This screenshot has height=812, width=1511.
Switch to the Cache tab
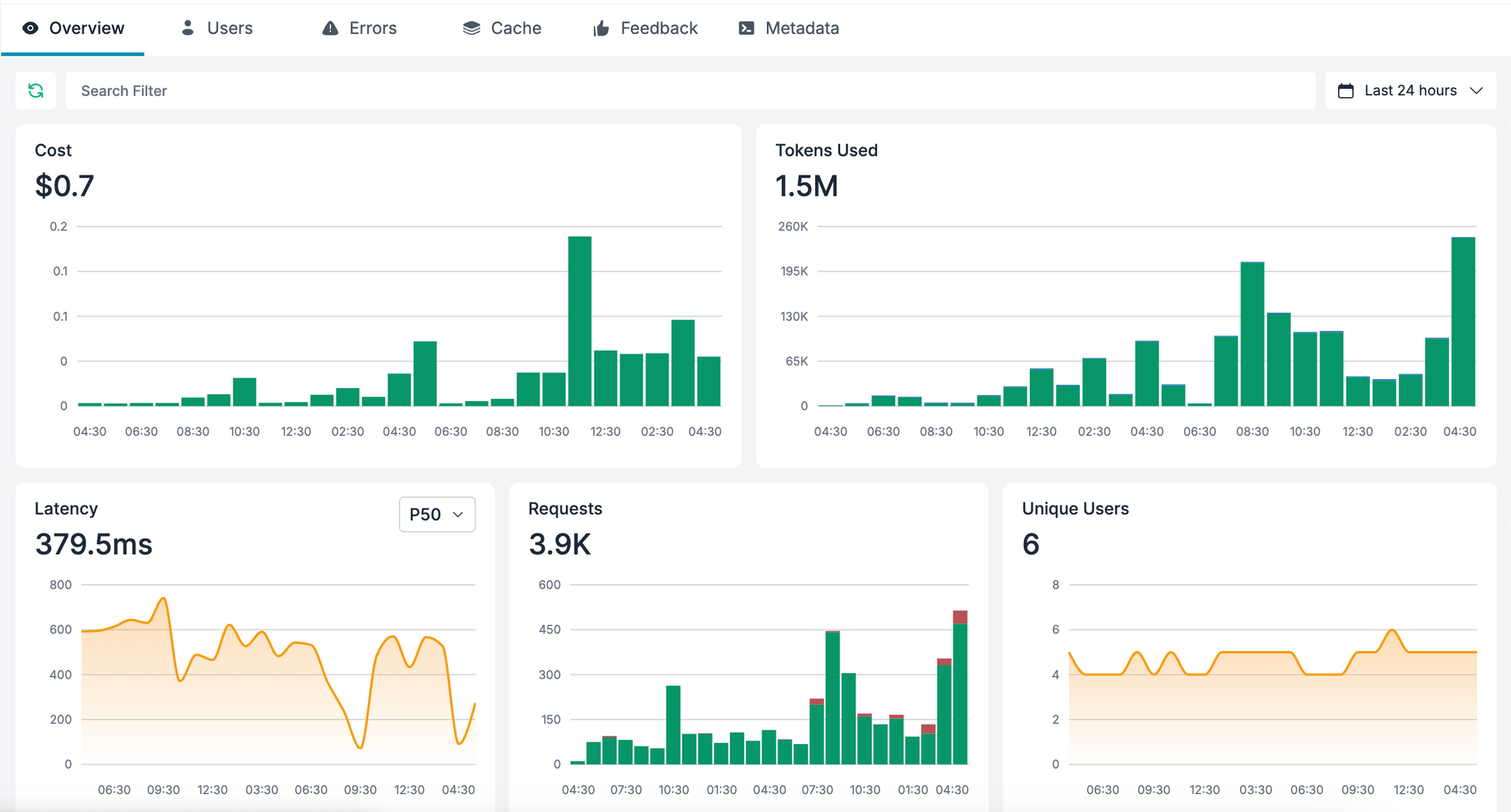pyautogui.click(x=516, y=28)
